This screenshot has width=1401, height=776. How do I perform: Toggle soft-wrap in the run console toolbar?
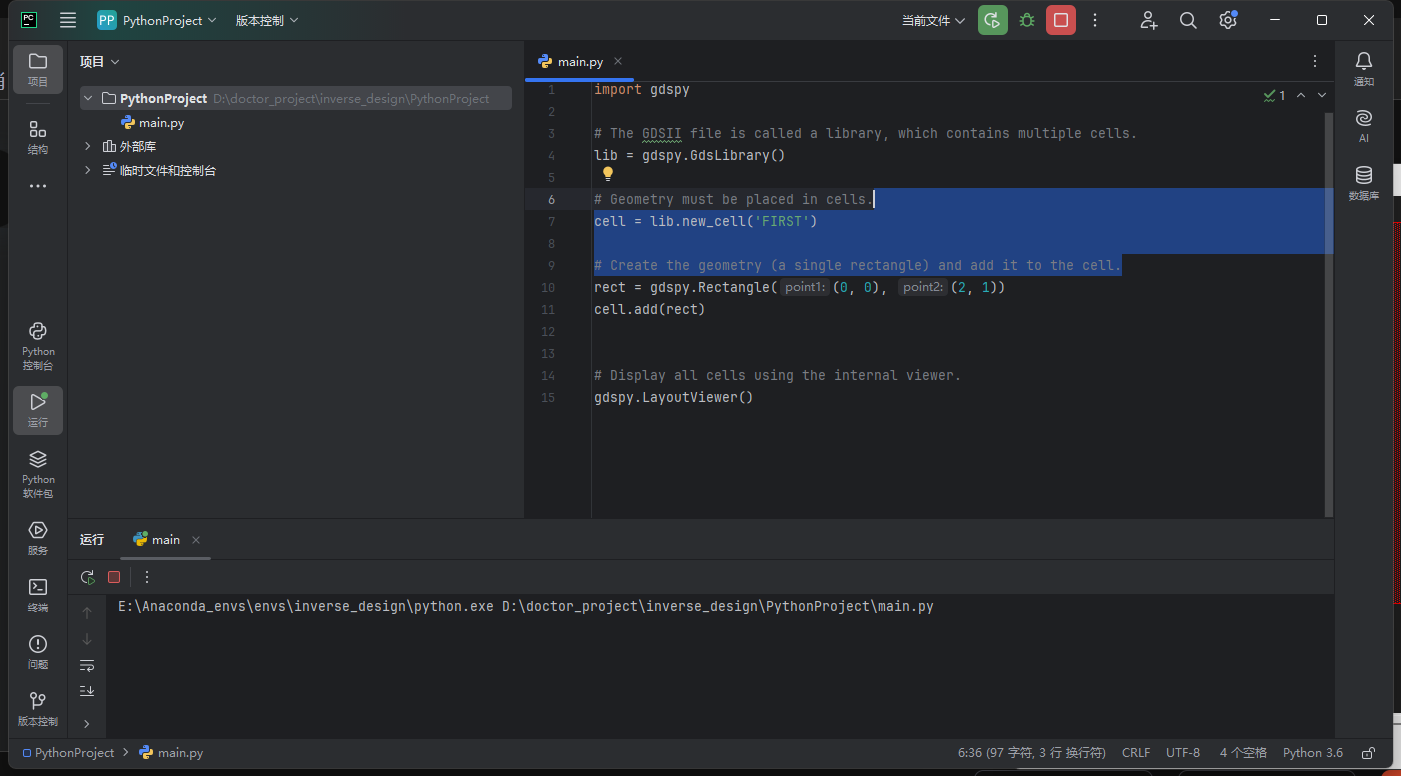pyautogui.click(x=87, y=665)
